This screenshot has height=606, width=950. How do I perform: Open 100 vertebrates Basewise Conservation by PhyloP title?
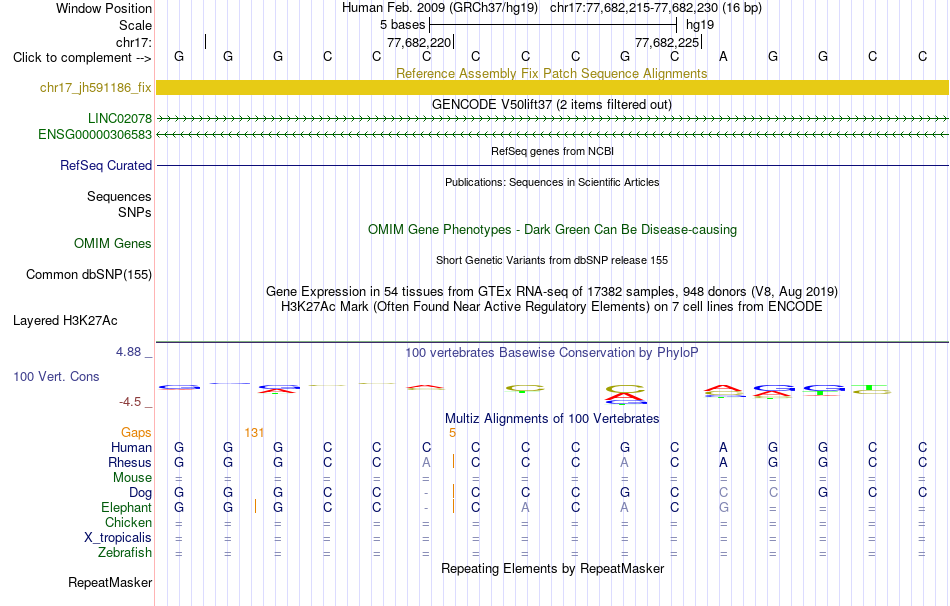tap(551, 353)
